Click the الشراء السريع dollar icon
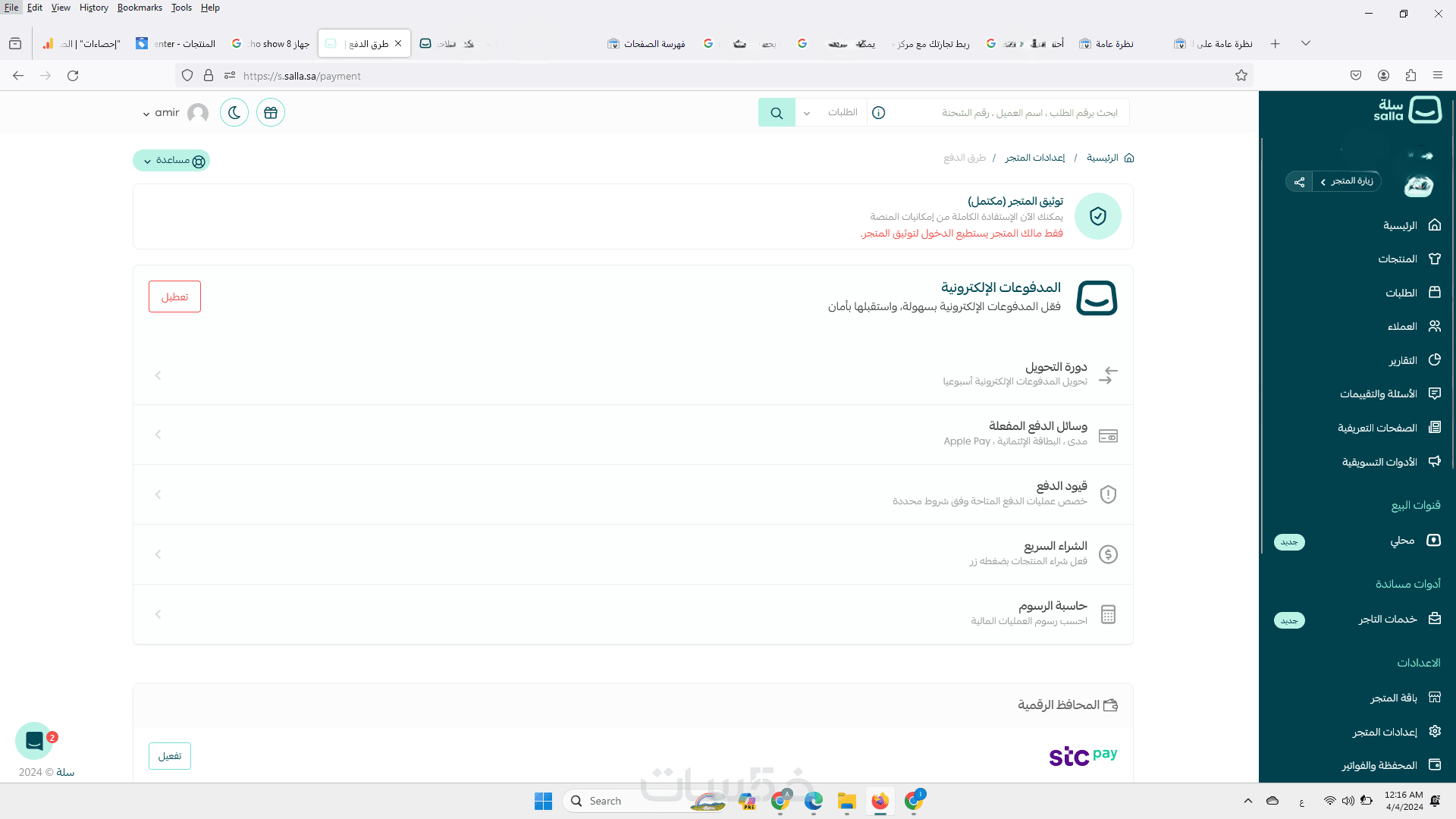Viewport: 1456px width, 819px height. [x=1108, y=554]
